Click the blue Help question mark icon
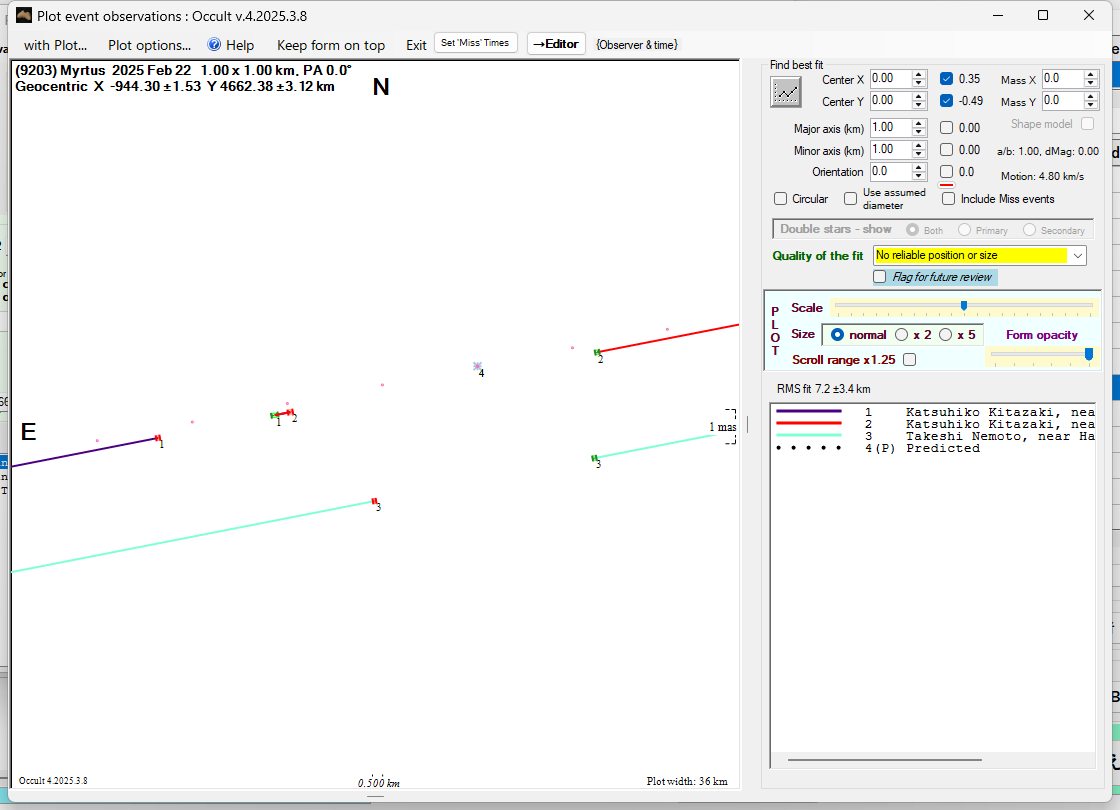Screen dimensions: 1120x810 [214, 45]
